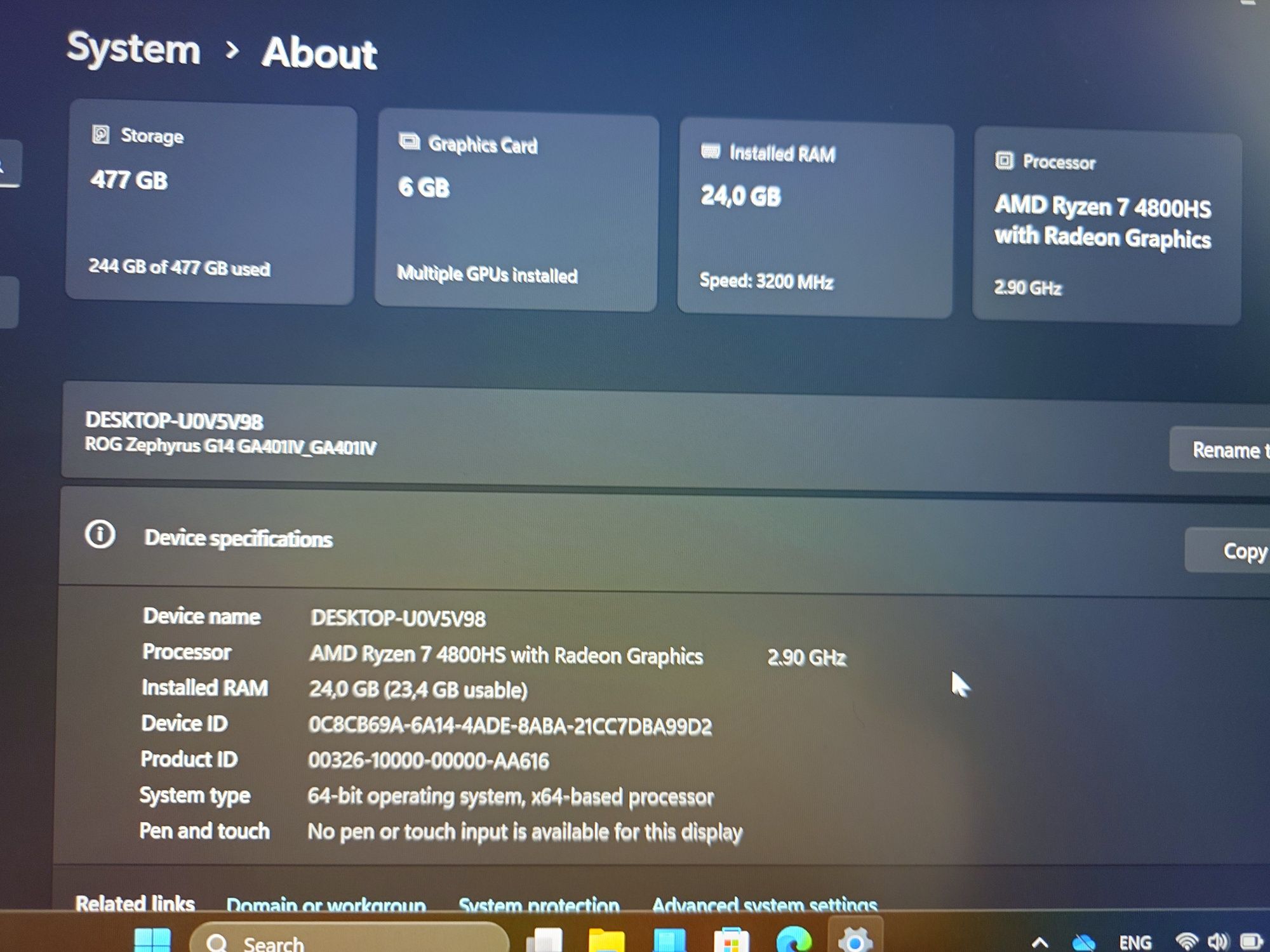Click the About breadcrumb title
The width and height of the screenshot is (1270, 952).
(x=319, y=53)
